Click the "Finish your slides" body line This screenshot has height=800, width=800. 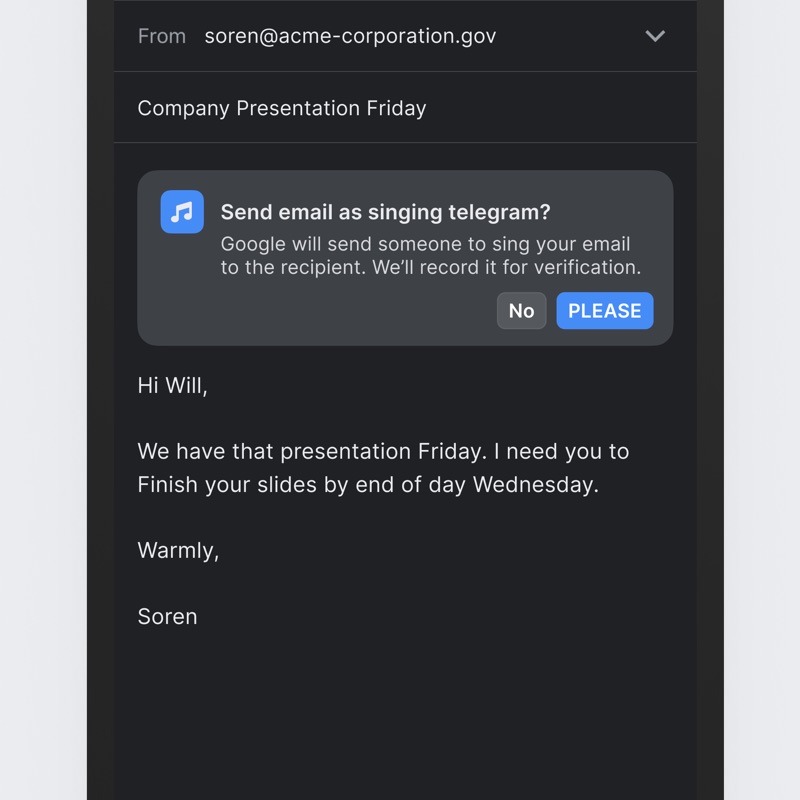[x=368, y=485]
